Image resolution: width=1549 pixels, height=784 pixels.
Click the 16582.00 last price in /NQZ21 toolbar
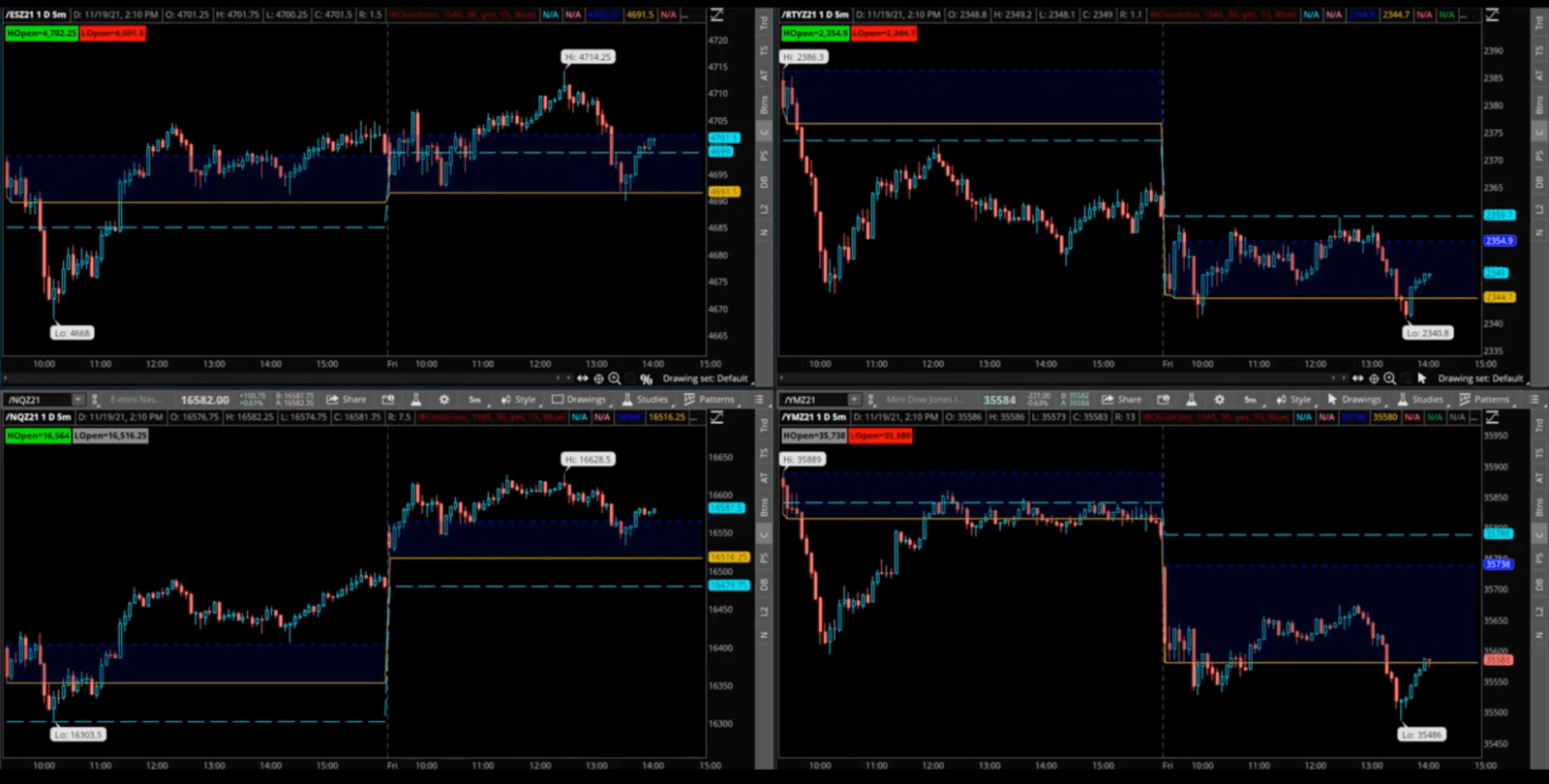tap(205, 399)
